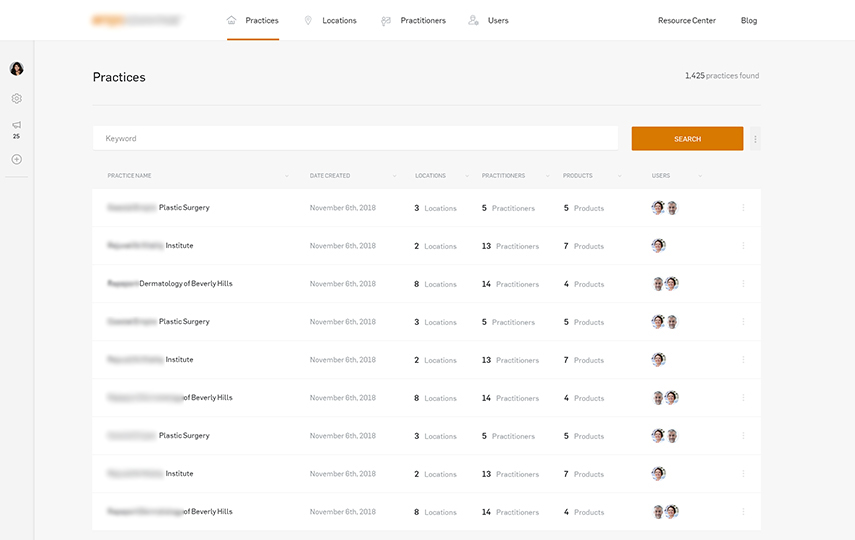The height and width of the screenshot is (540, 855).
Task: Sort by Practitioners column arrow
Action: 547,176
